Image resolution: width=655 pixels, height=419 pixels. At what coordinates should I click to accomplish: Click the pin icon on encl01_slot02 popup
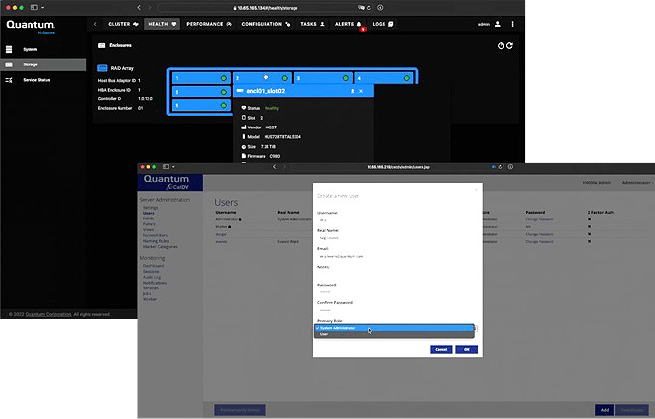pyautogui.click(x=351, y=91)
